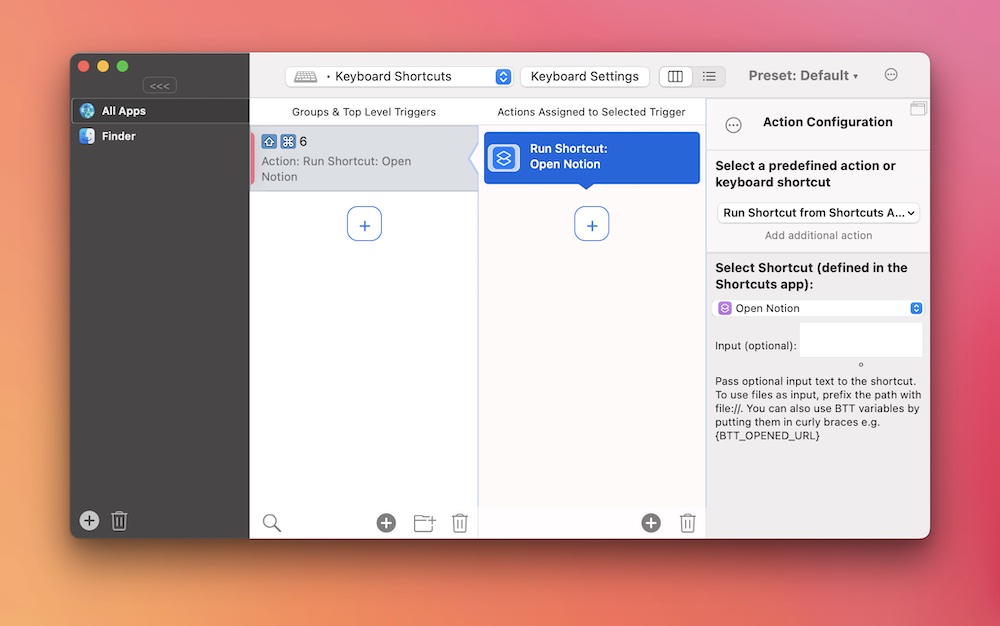1000x626 pixels.
Task: Add an action using the round plus icon
Action: (651, 523)
